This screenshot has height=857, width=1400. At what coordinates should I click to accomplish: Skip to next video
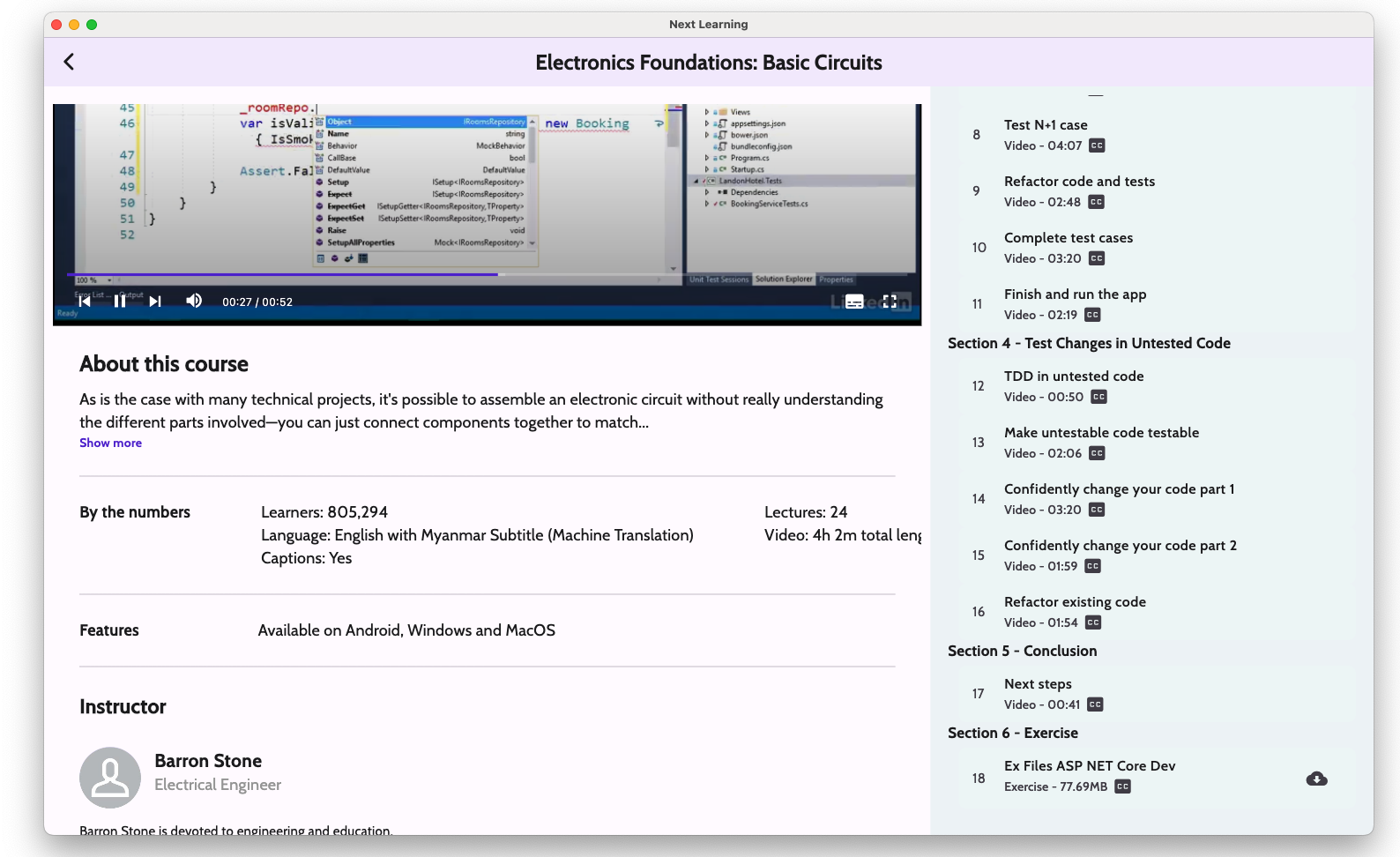(x=155, y=302)
